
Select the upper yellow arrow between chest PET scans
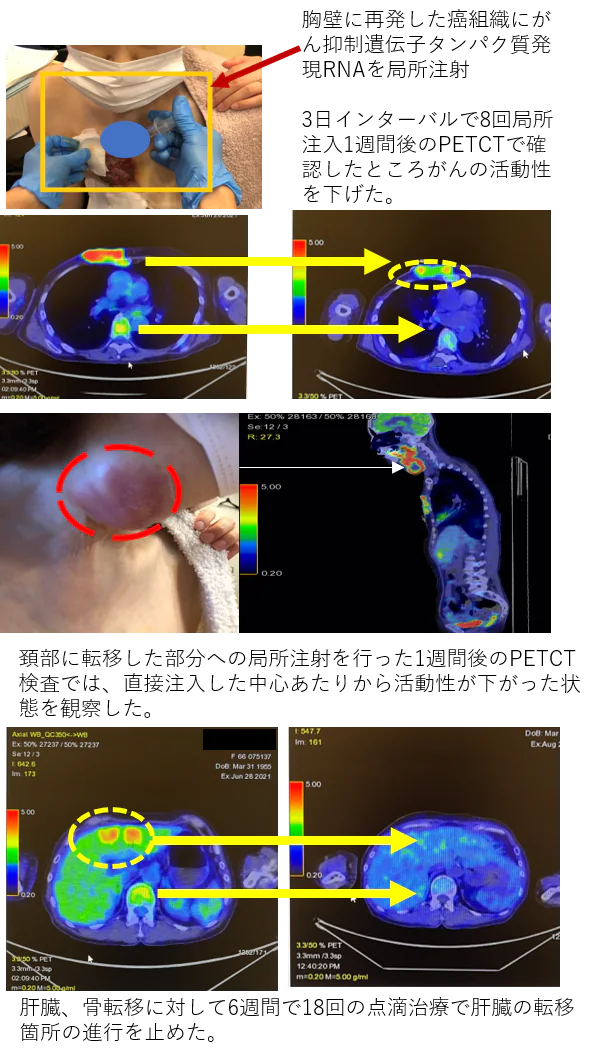coord(268,261)
